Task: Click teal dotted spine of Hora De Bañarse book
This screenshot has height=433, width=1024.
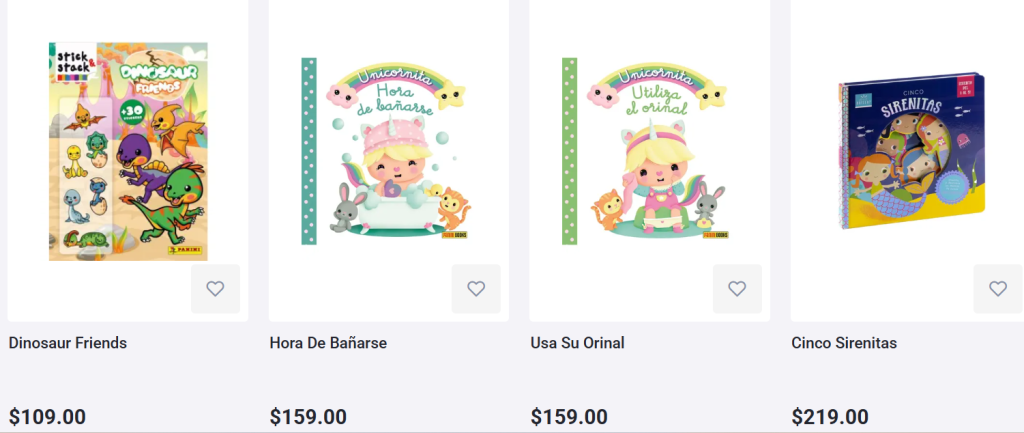Action: pos(309,151)
